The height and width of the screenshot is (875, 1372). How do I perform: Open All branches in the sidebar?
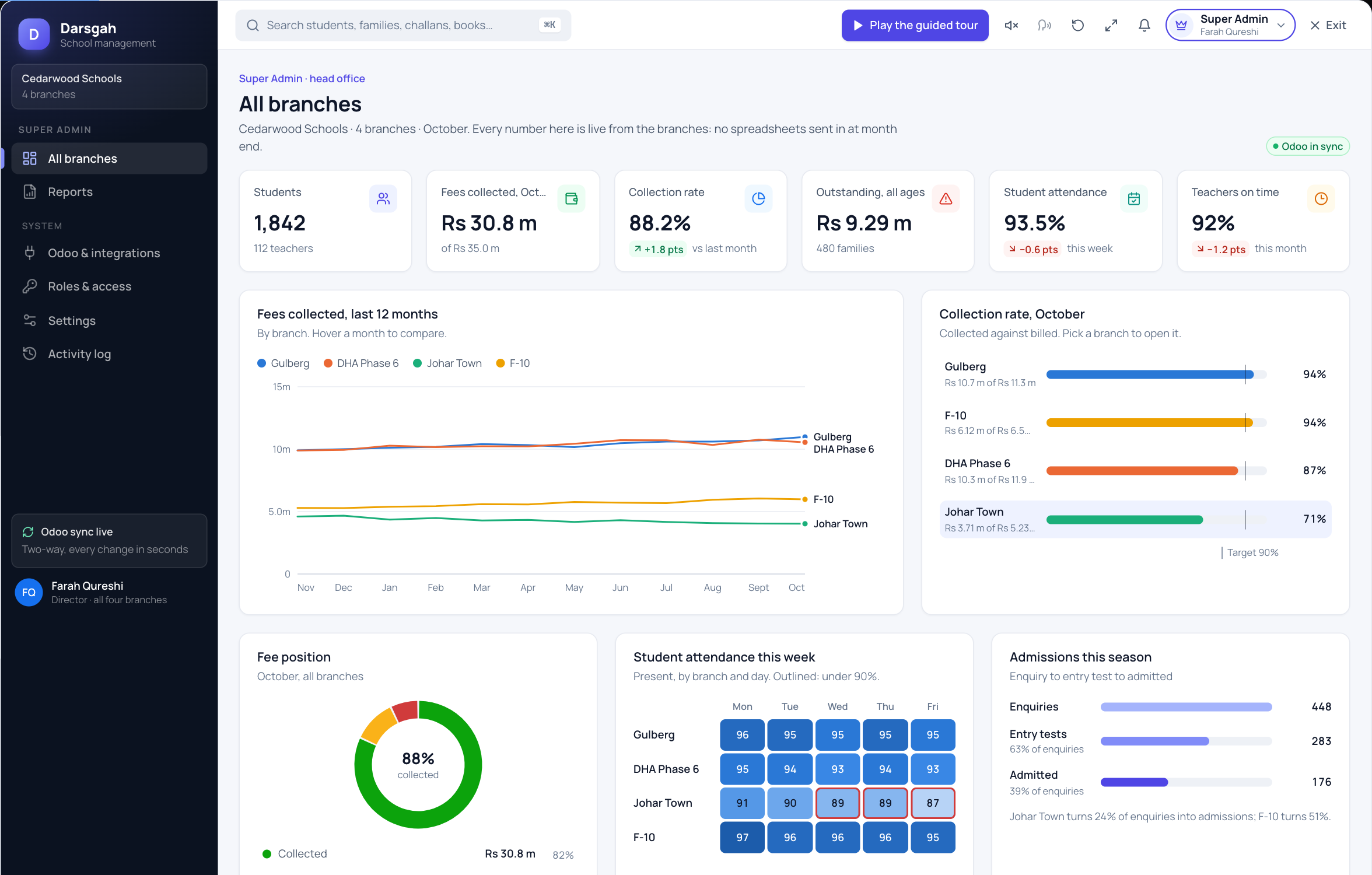pos(109,159)
